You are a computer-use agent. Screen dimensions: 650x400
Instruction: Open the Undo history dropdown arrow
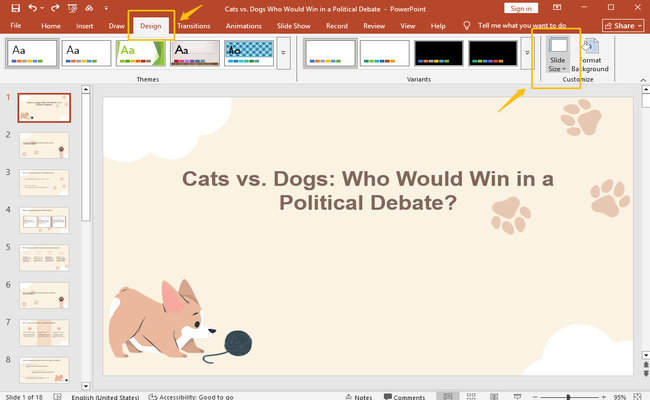tap(42, 8)
